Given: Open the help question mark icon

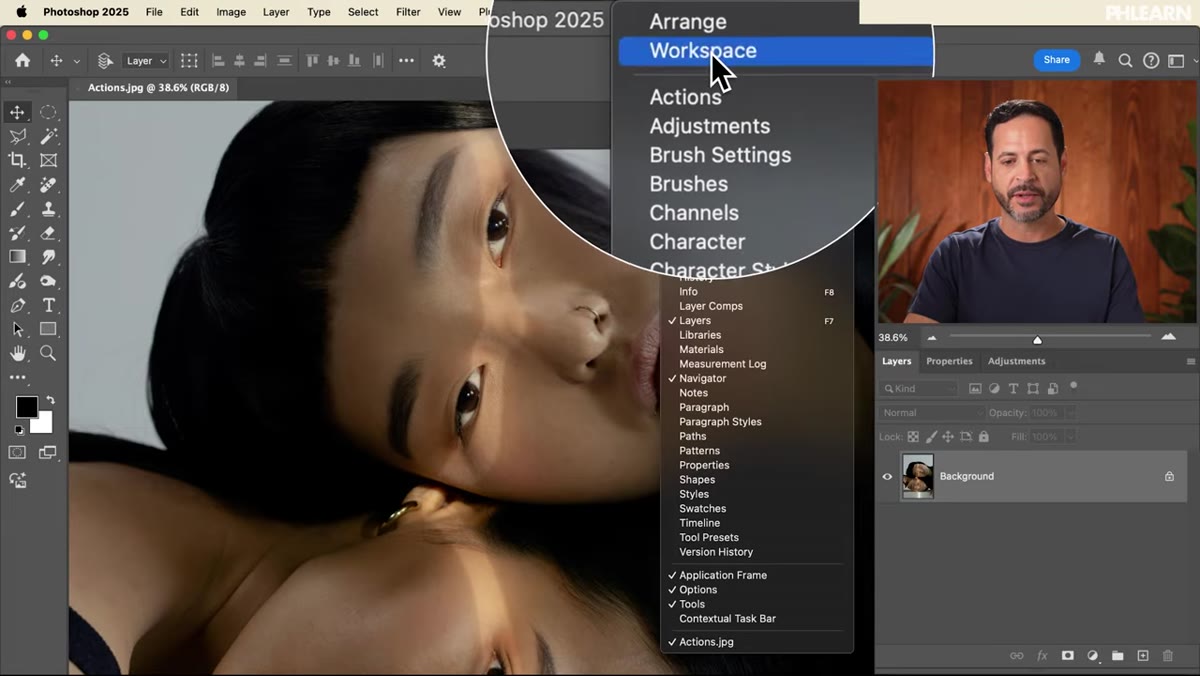Looking at the screenshot, I should (x=1151, y=60).
